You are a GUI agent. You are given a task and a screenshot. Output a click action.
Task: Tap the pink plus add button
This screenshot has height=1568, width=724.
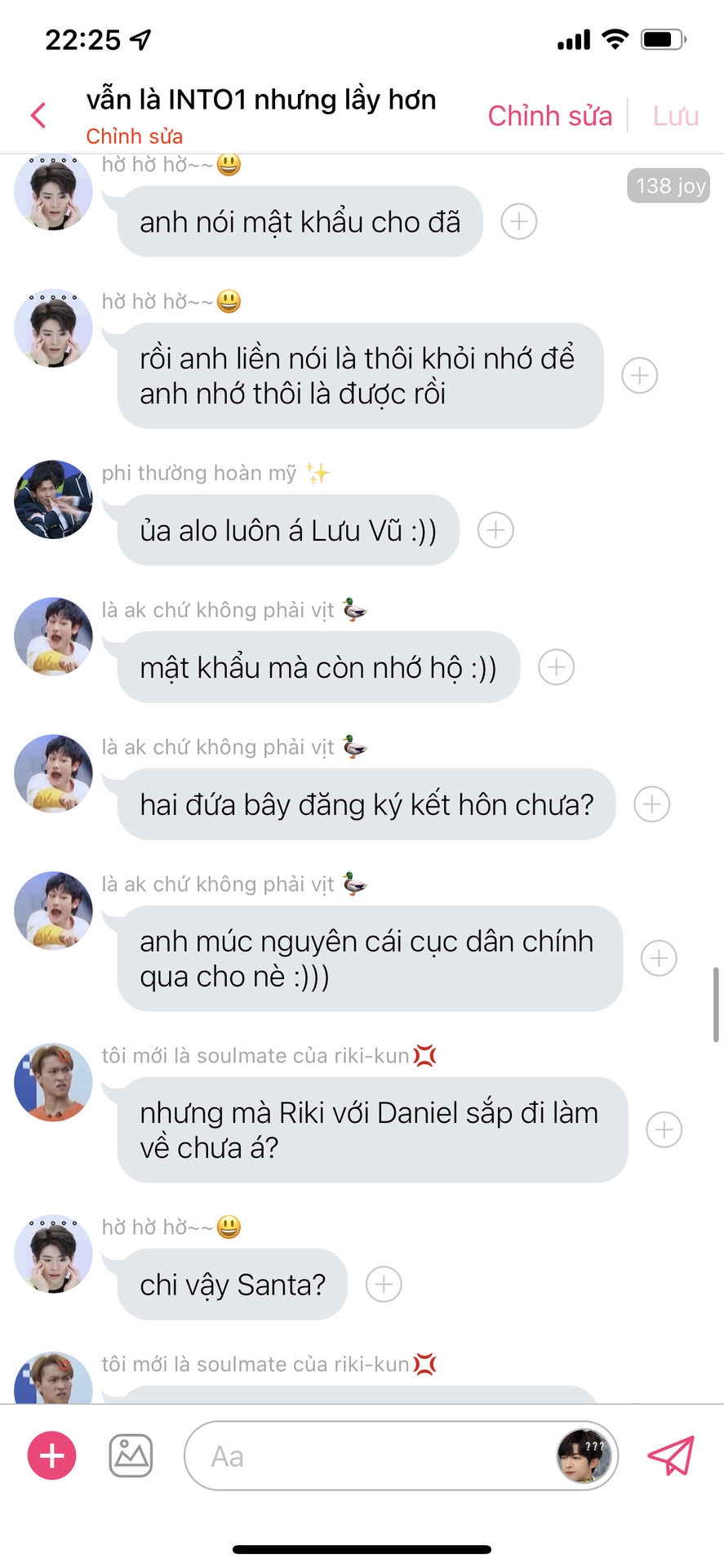(52, 1455)
